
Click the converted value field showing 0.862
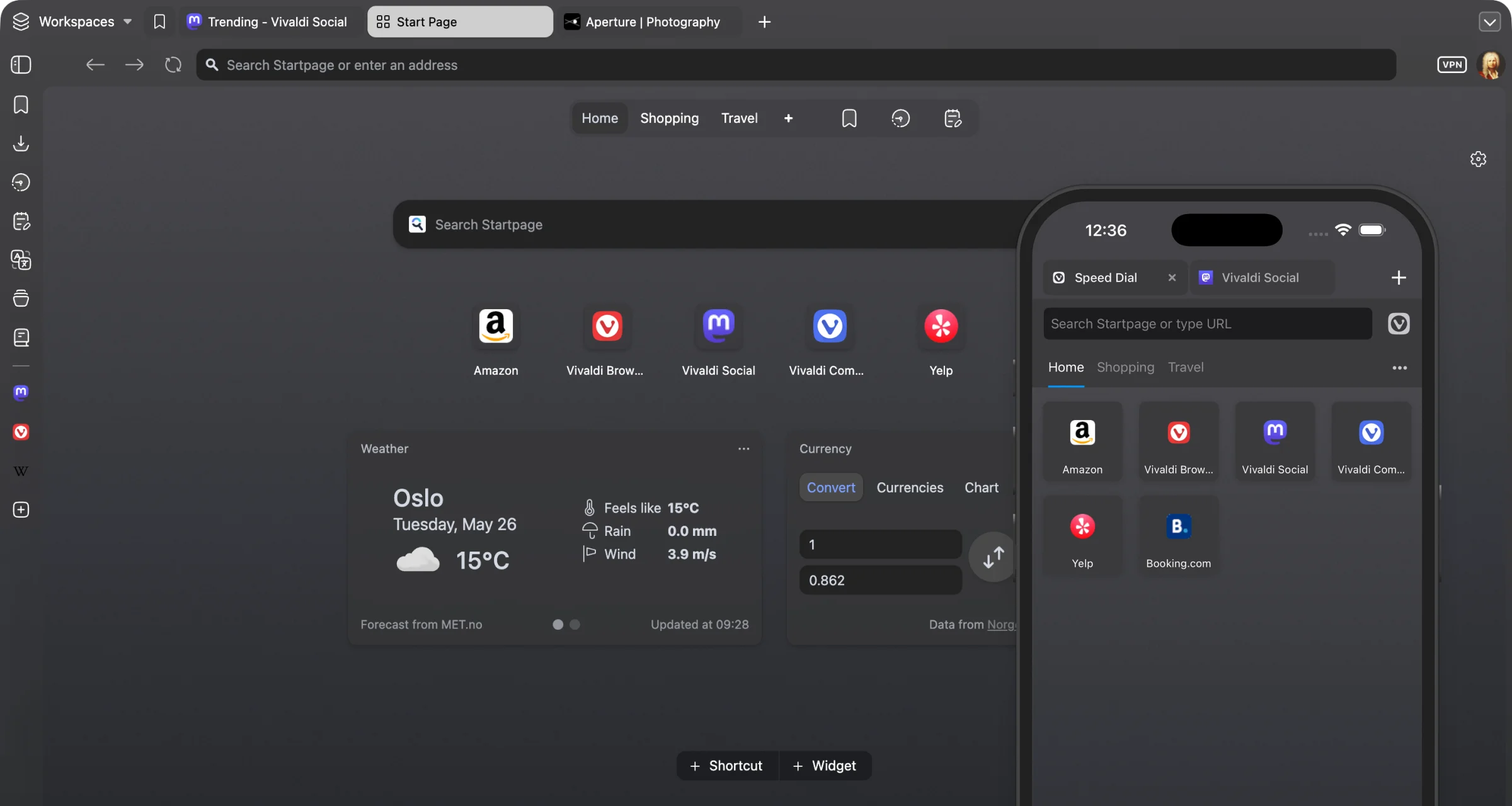881,580
